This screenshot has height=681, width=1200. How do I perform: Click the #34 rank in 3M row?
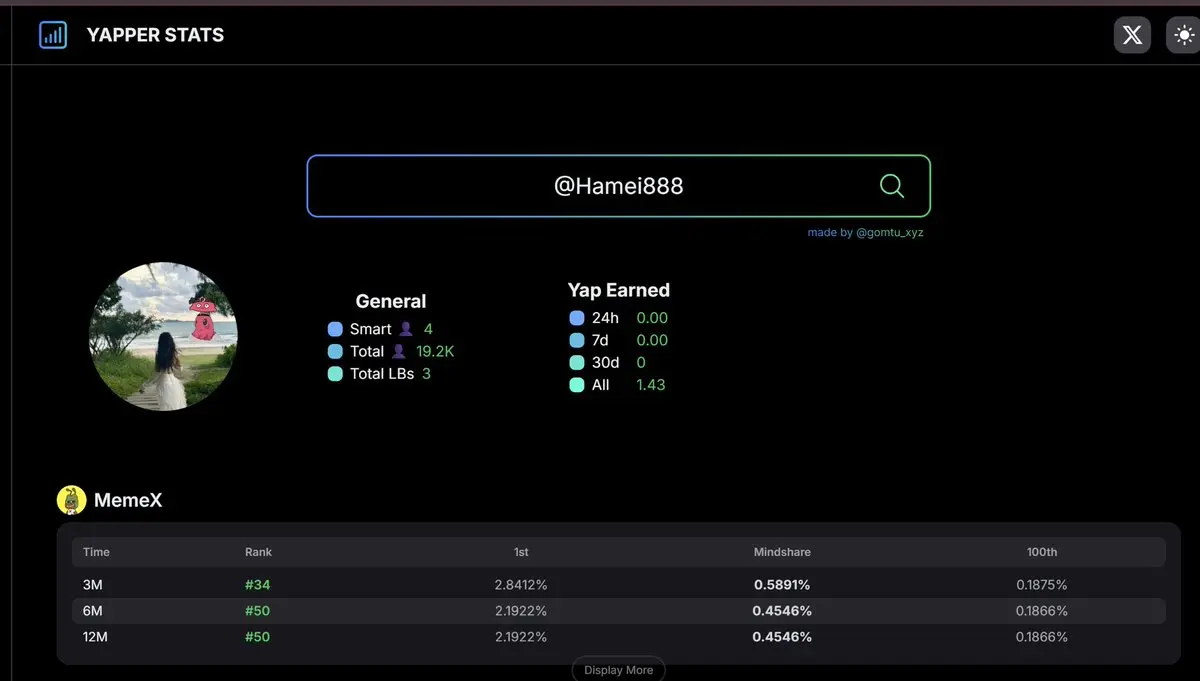pyautogui.click(x=257, y=584)
